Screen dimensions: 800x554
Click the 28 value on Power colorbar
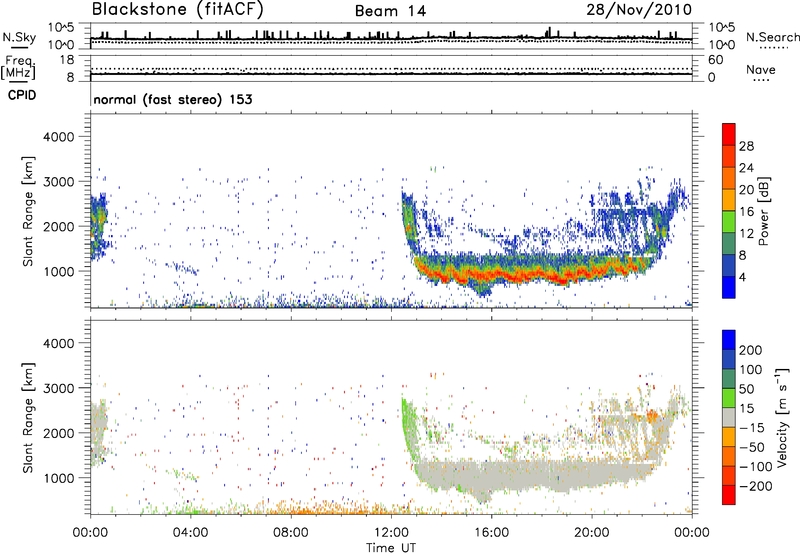pyautogui.click(x=746, y=146)
